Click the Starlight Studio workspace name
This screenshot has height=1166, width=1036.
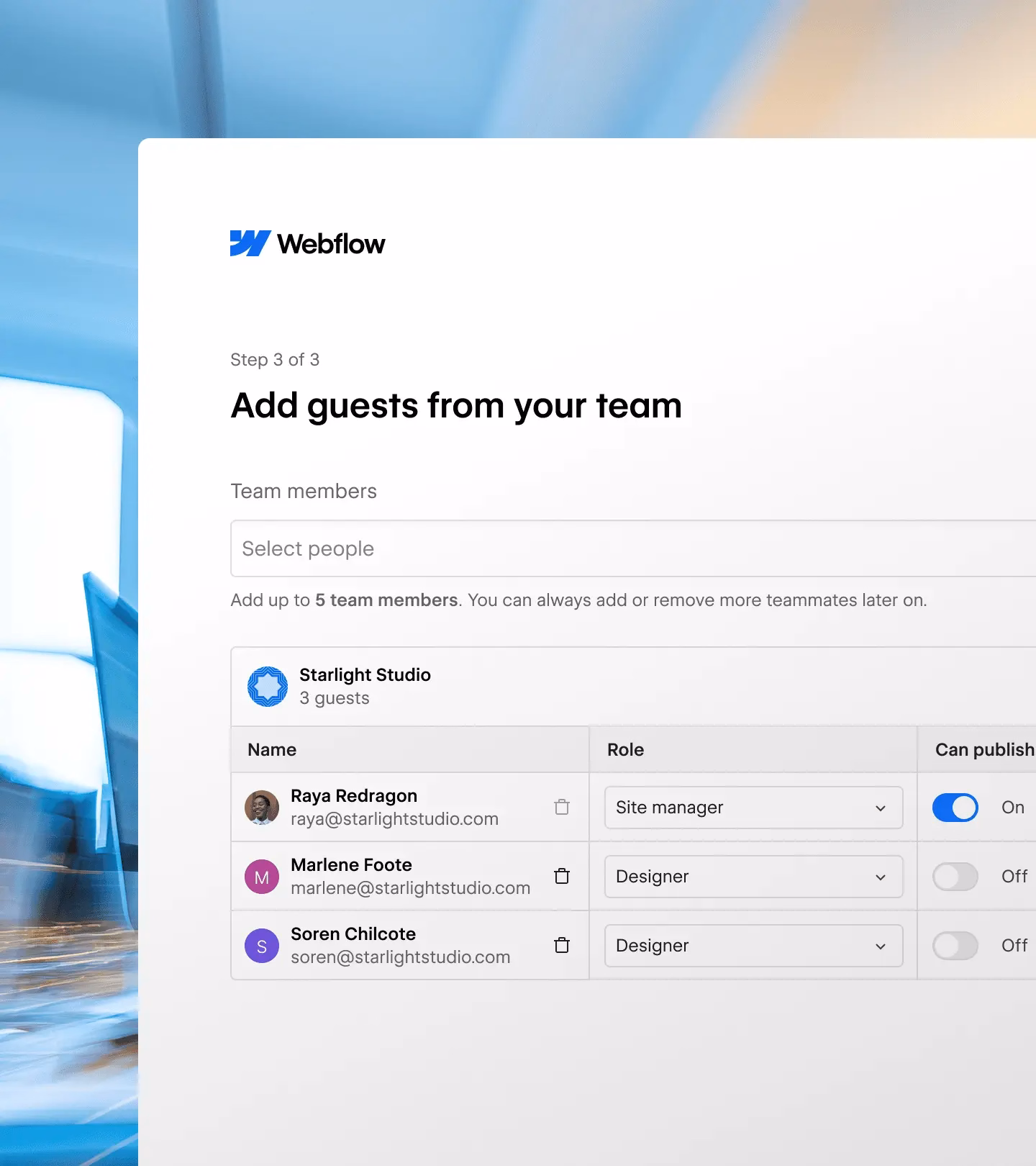(365, 674)
